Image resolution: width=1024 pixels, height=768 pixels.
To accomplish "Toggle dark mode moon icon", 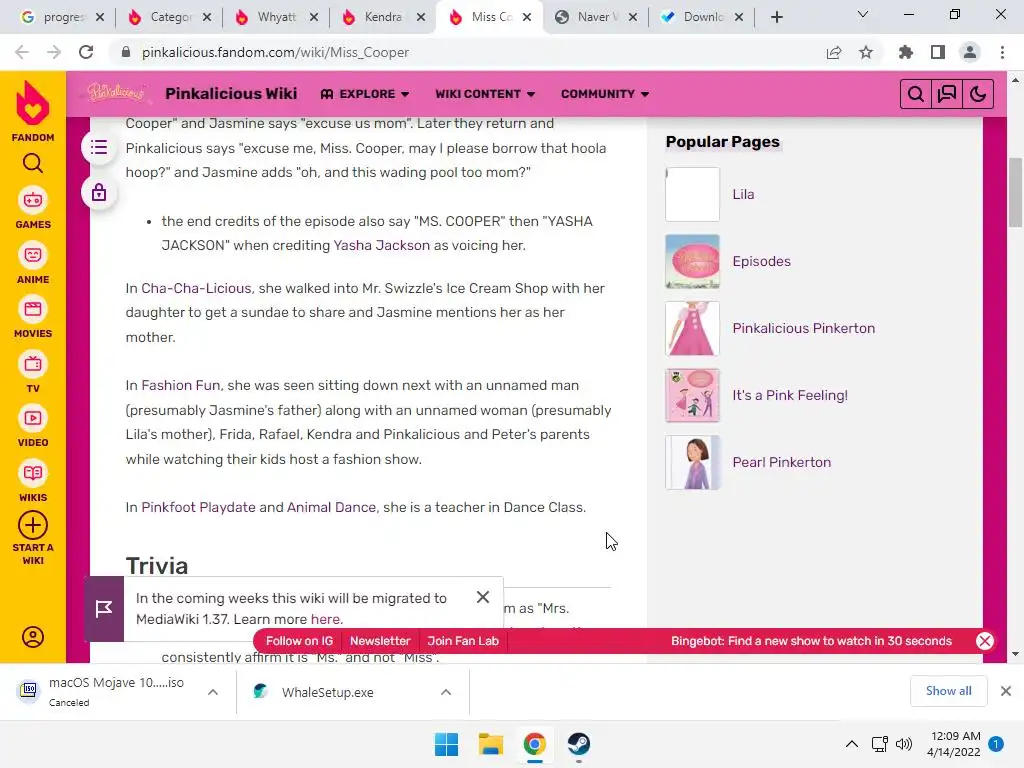I will (x=978, y=94).
